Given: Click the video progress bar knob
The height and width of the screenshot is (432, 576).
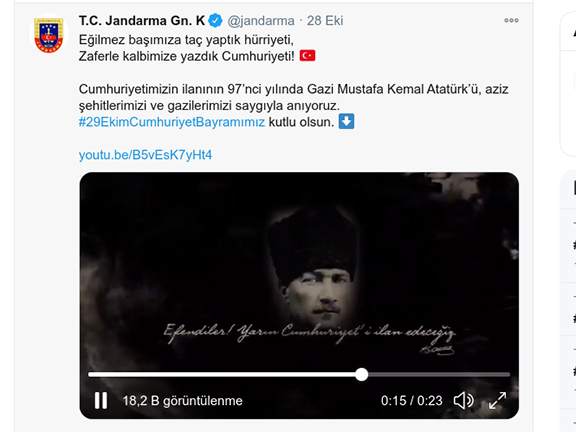Looking at the screenshot, I should tap(362, 374).
